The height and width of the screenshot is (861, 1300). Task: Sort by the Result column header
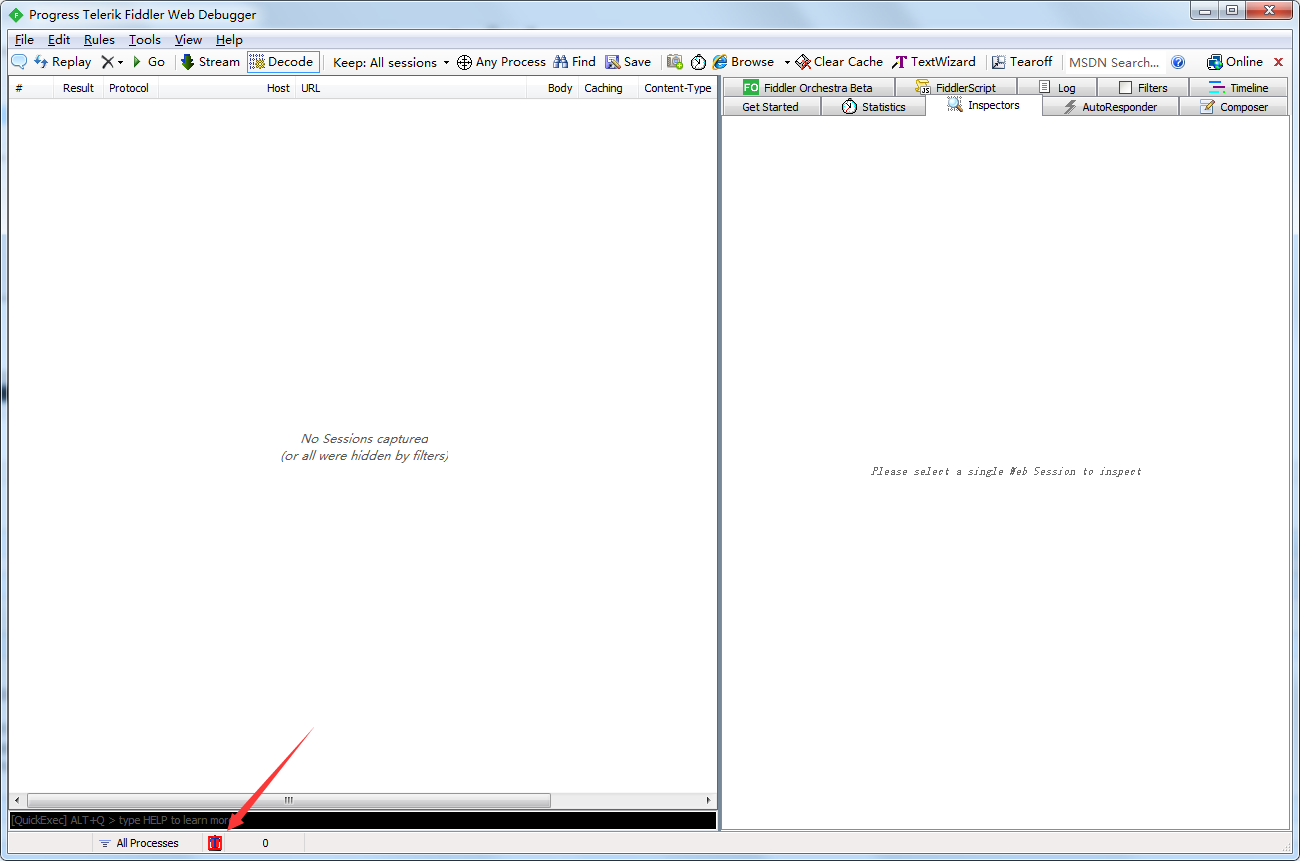[78, 88]
